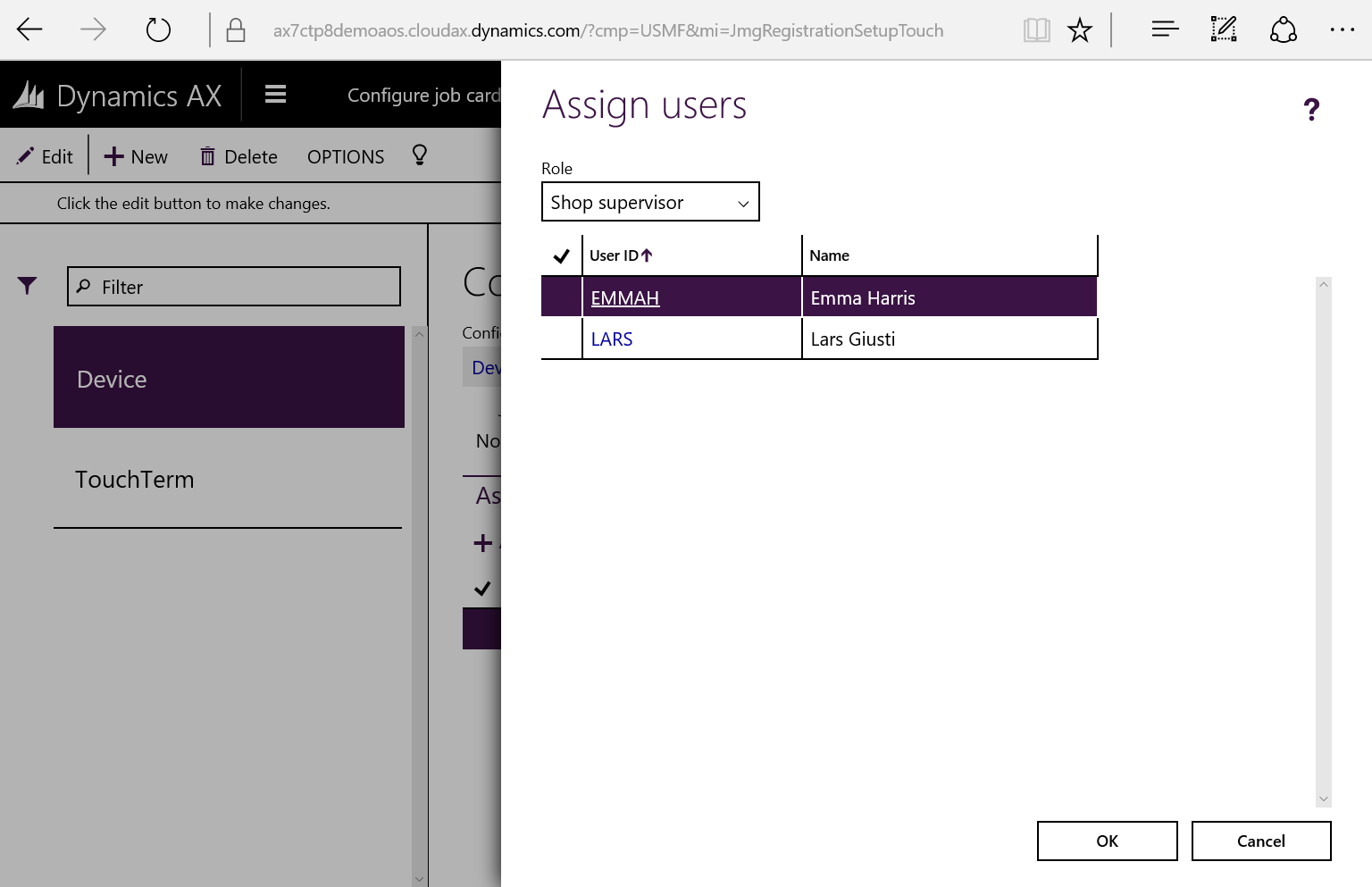Click Delete in the action bar

(238, 156)
